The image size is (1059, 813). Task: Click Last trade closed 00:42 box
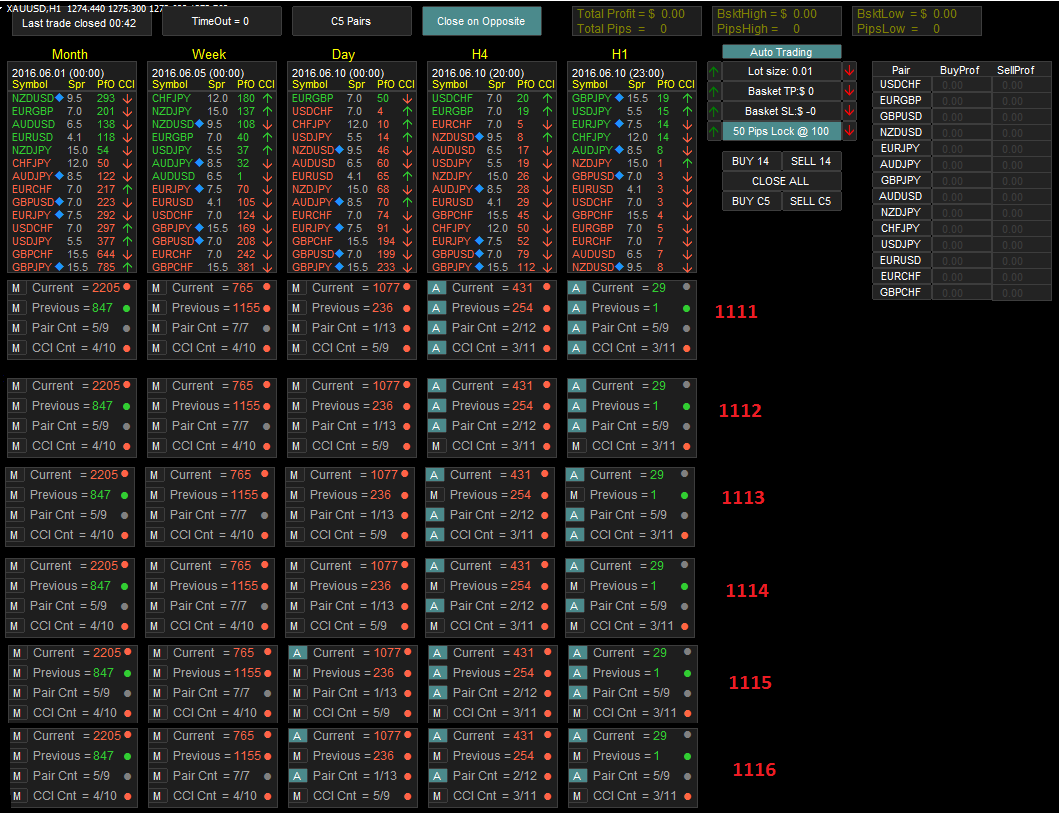[81, 23]
